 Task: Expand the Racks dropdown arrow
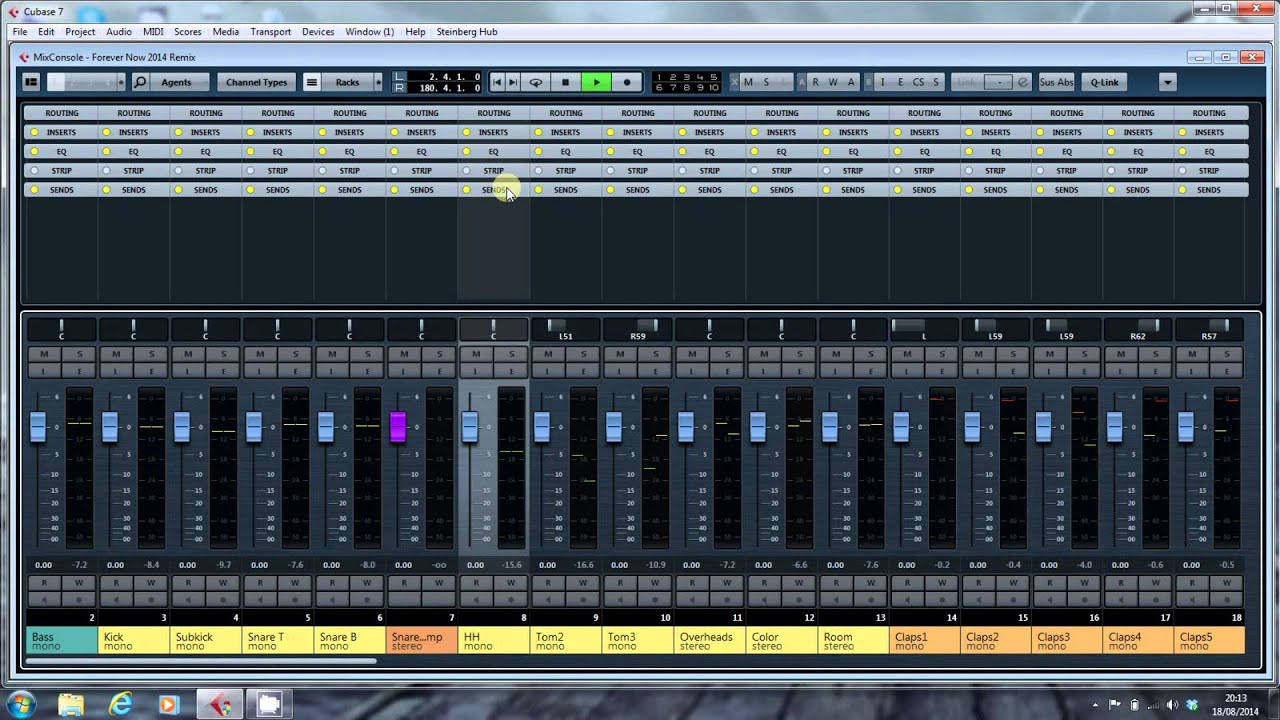click(378, 82)
